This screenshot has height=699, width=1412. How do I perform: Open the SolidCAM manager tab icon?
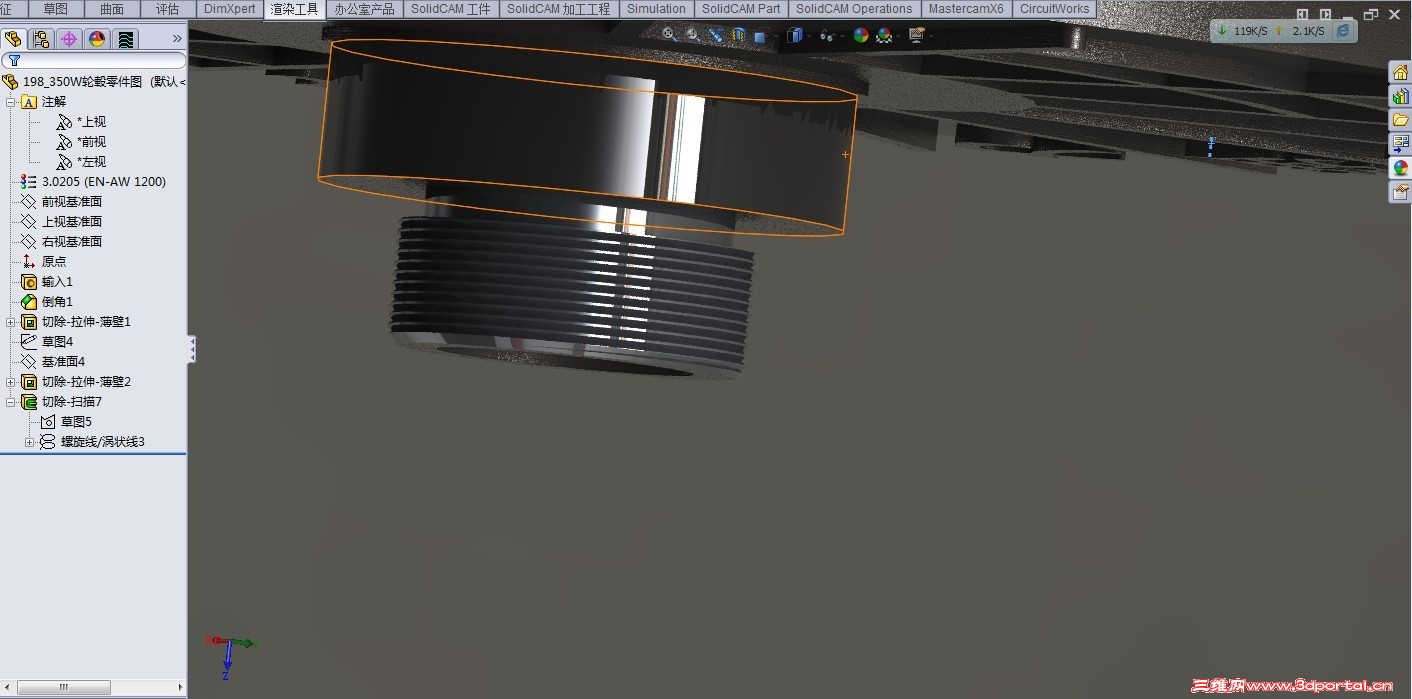pos(125,39)
